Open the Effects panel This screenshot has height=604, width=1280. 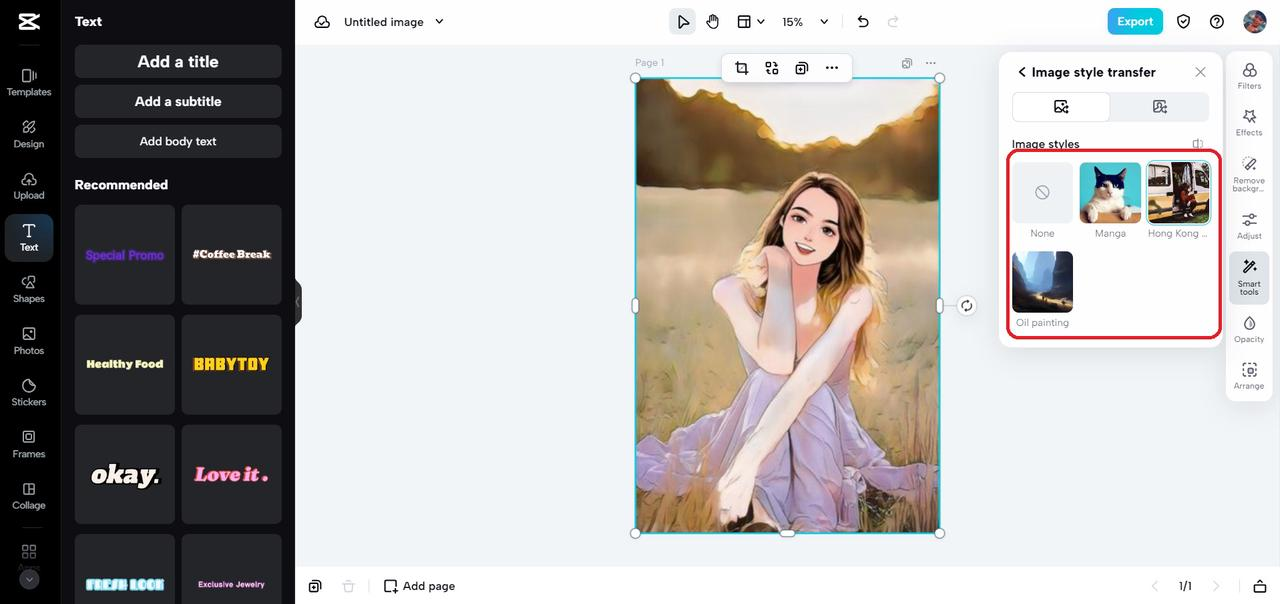point(1249,122)
